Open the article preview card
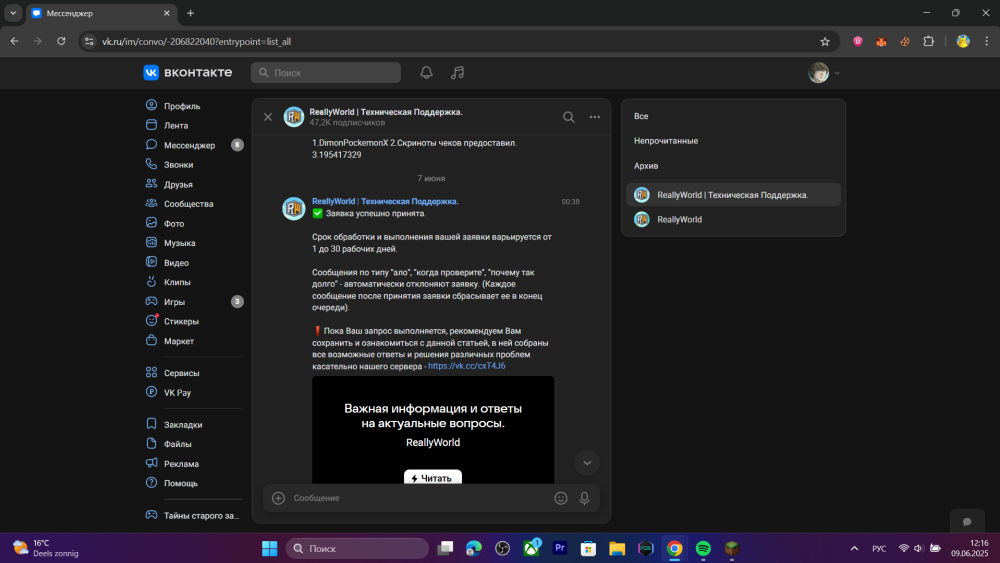 coord(433,430)
